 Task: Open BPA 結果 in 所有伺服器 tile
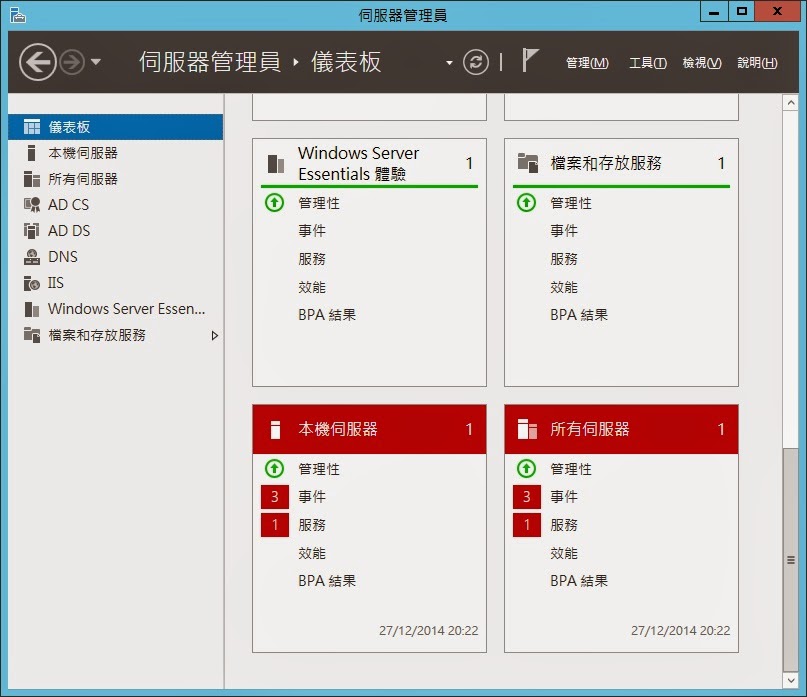click(x=579, y=581)
